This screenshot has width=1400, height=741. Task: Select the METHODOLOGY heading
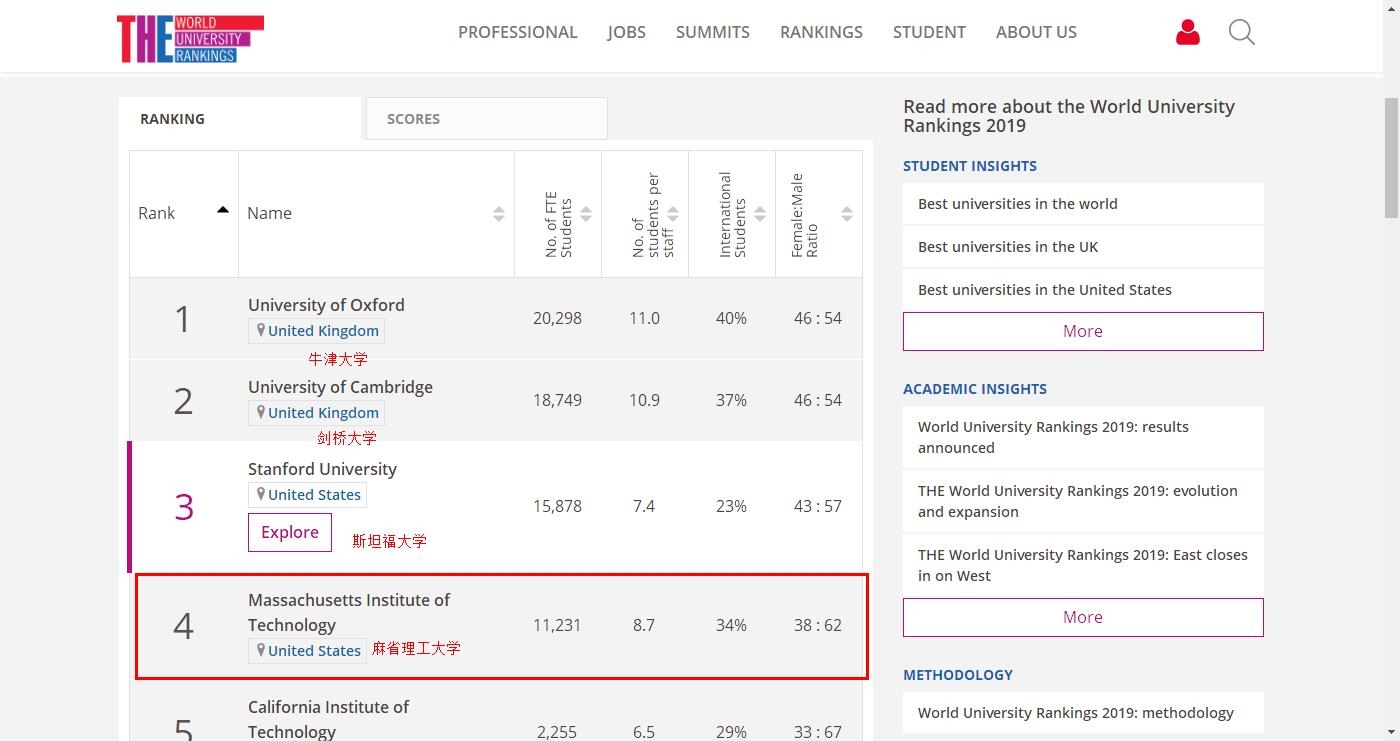tap(958, 675)
